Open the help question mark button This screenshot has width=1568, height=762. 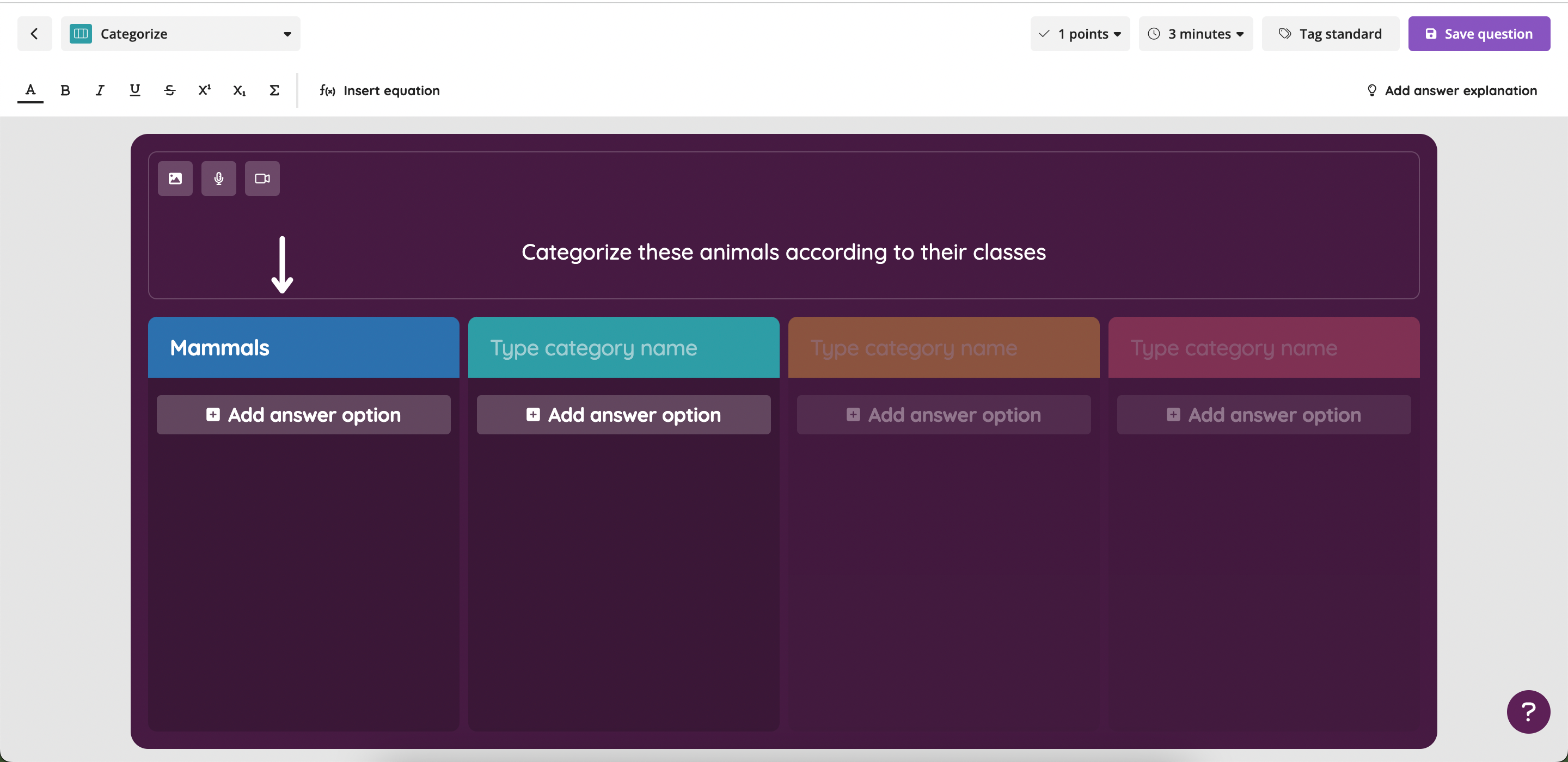(1528, 711)
